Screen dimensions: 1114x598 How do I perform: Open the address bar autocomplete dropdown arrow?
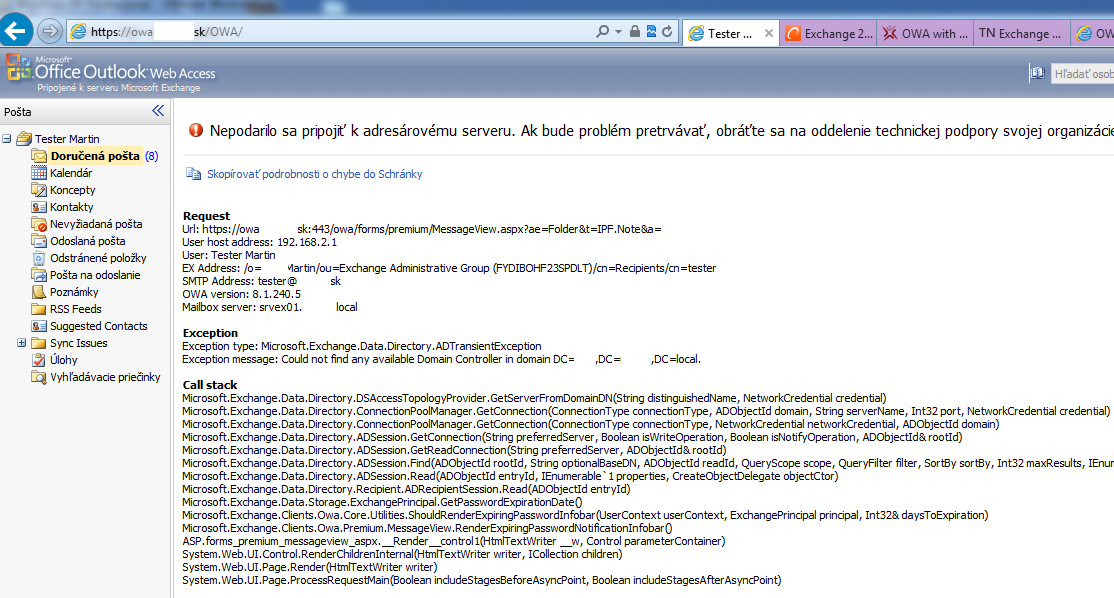618,32
